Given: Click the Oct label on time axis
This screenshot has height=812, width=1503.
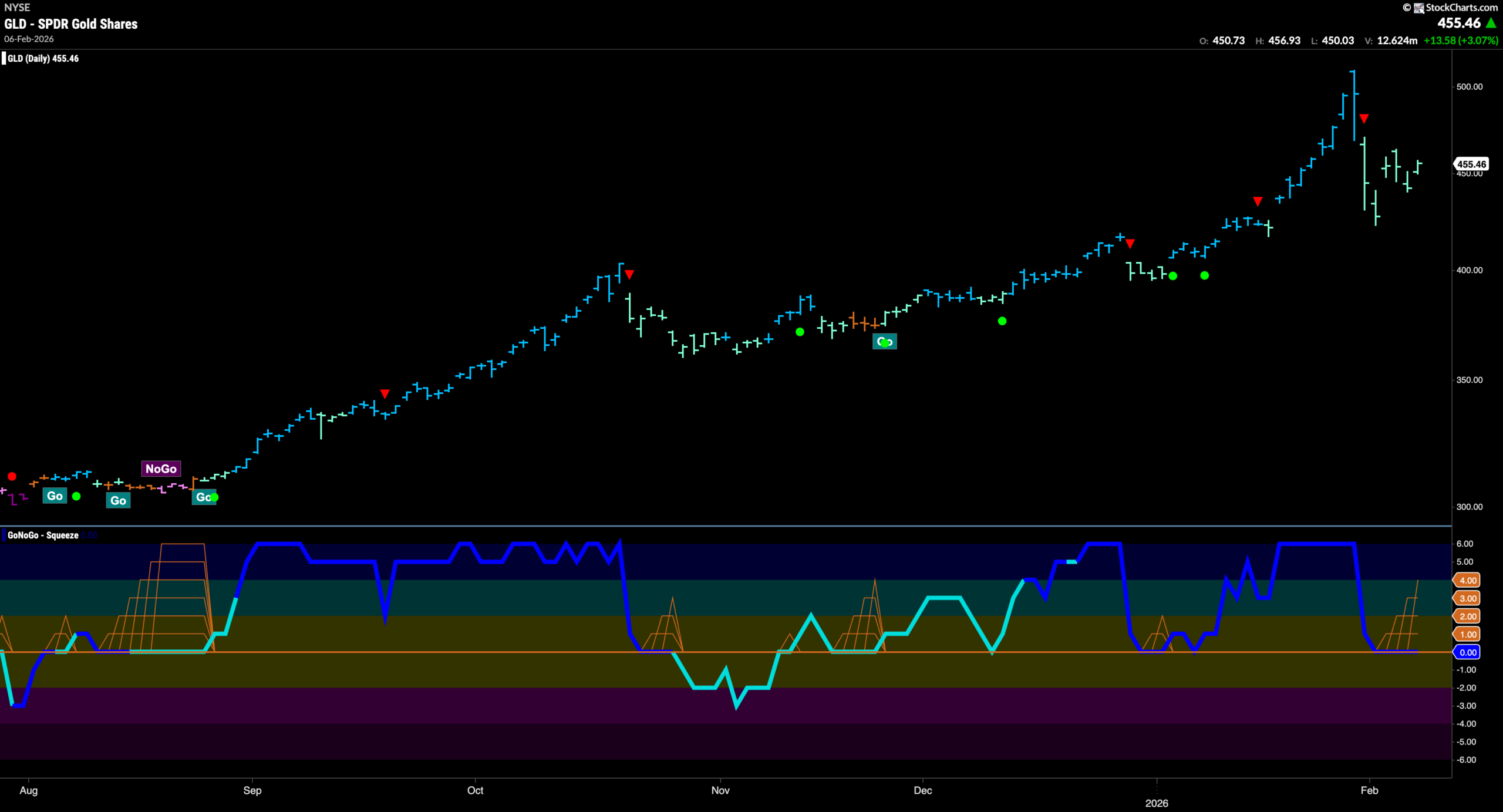Looking at the screenshot, I should point(475,790).
